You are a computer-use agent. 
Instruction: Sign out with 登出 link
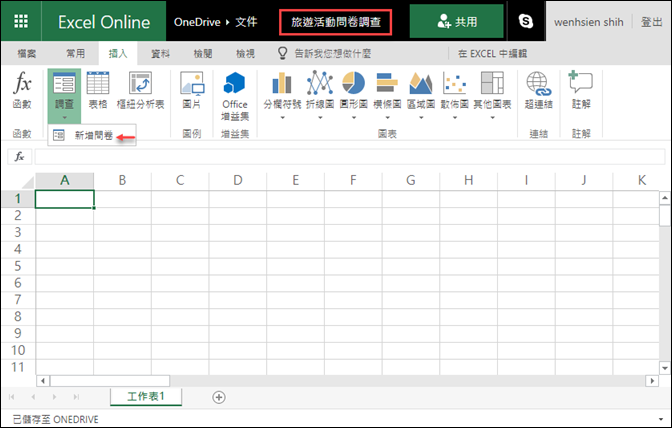click(x=651, y=22)
